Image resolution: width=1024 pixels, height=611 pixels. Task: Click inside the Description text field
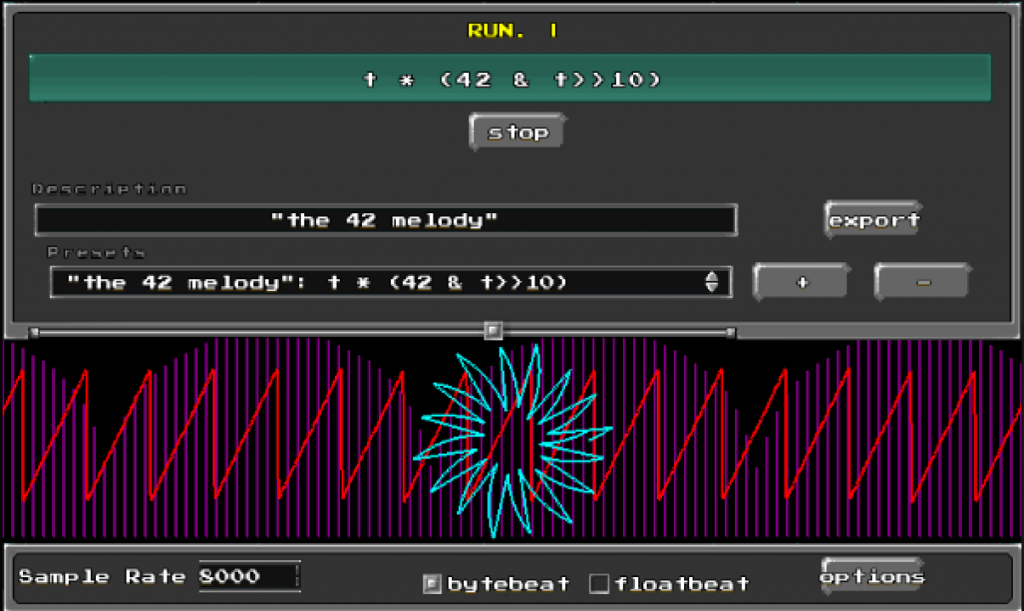tap(385, 219)
